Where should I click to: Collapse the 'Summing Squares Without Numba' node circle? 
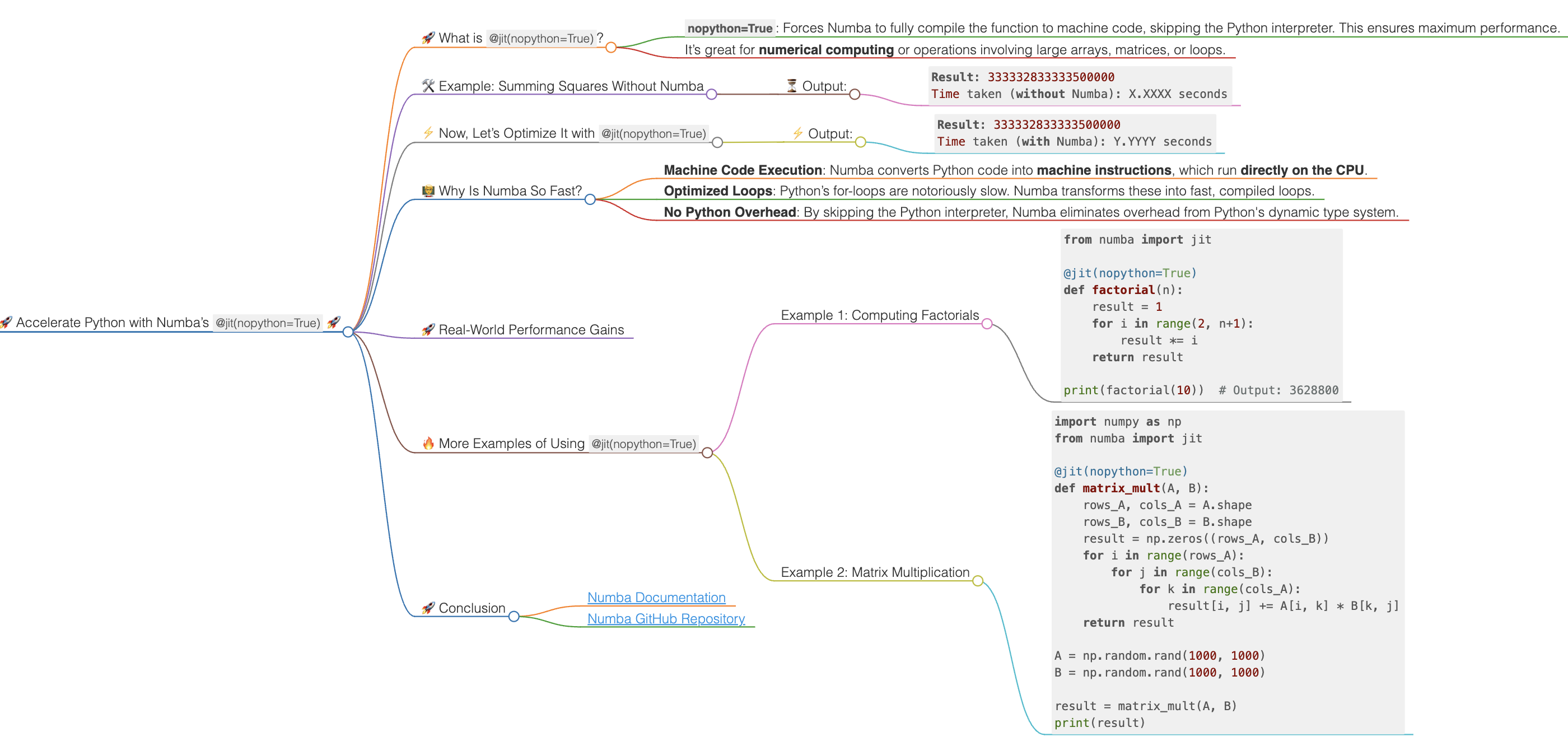click(x=712, y=95)
